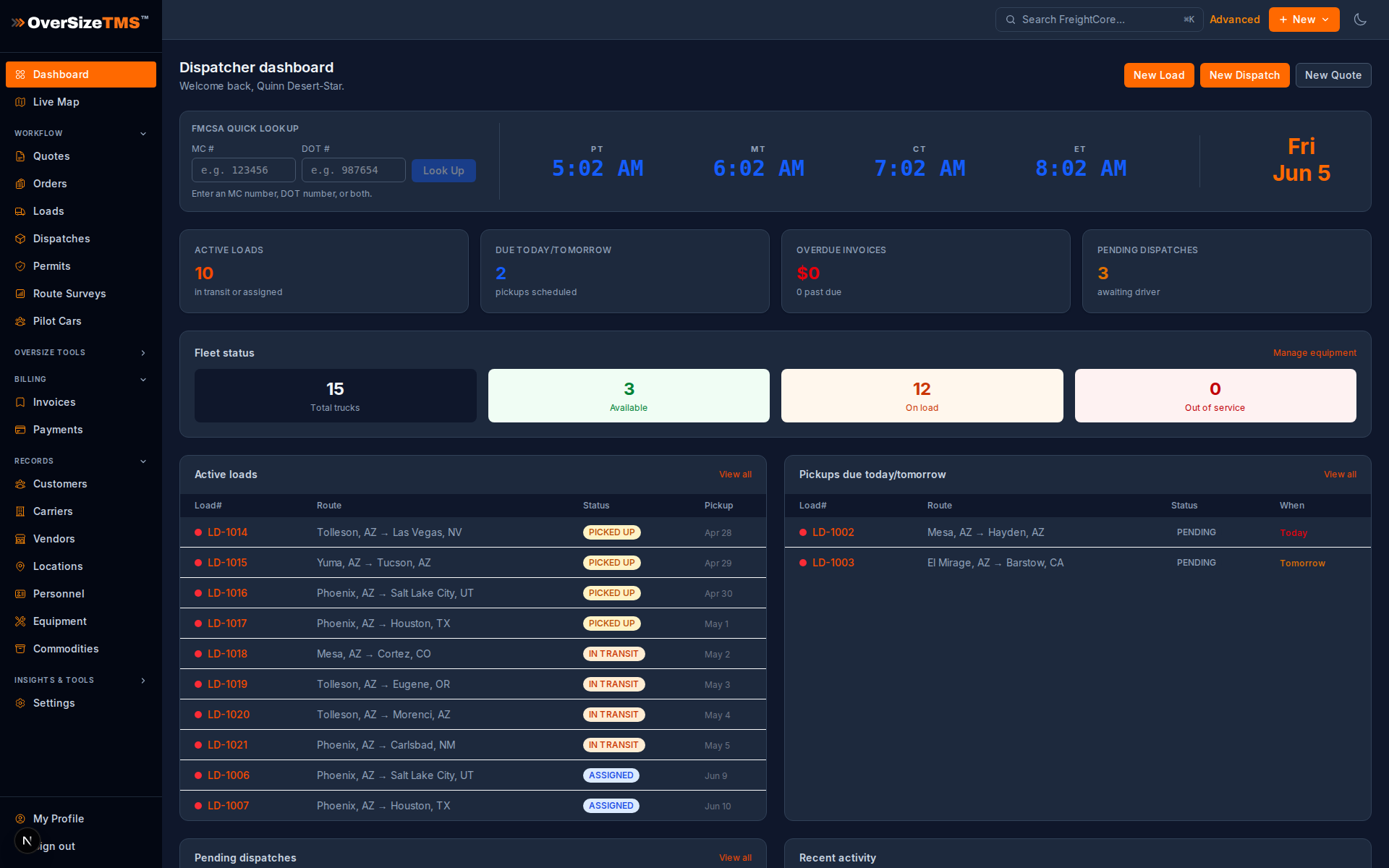1389x868 pixels.
Task: Focus the DOT # input field
Action: pos(354,170)
